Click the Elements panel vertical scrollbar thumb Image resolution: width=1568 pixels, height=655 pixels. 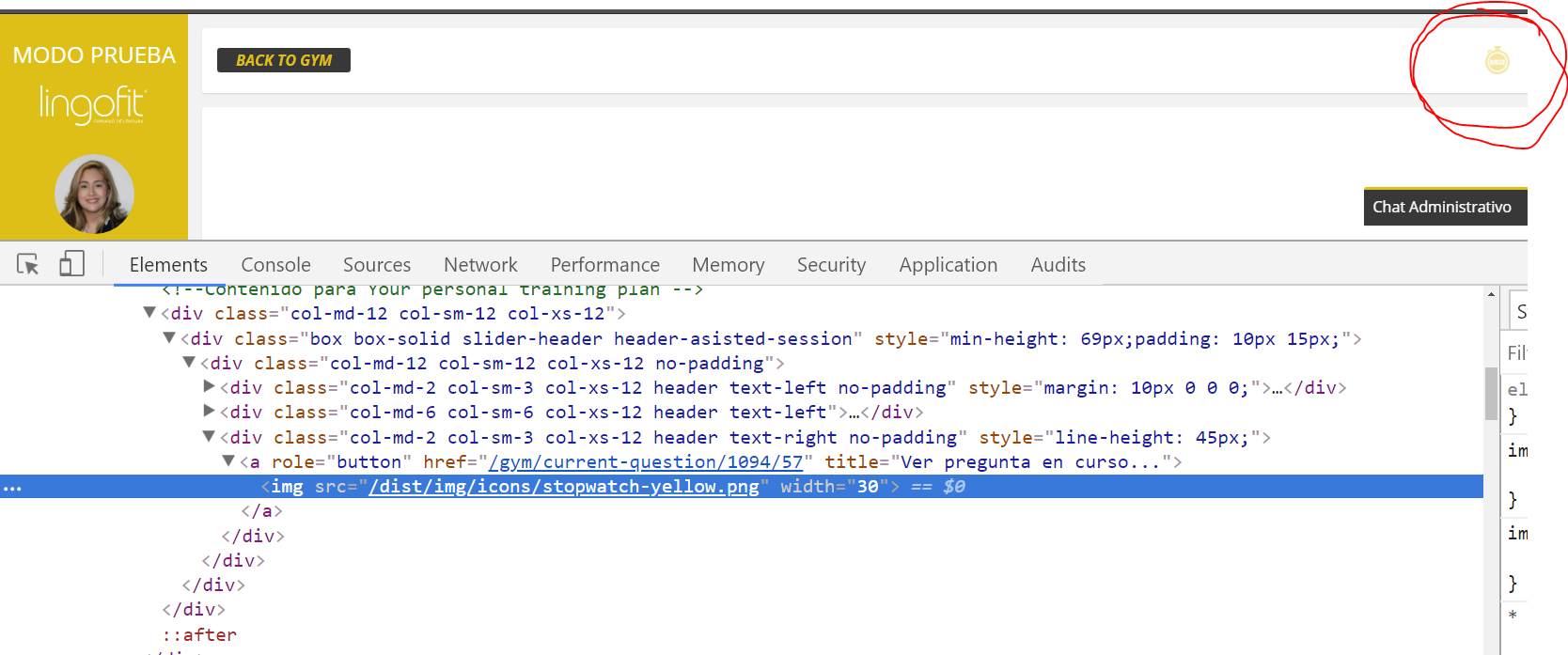point(1491,395)
